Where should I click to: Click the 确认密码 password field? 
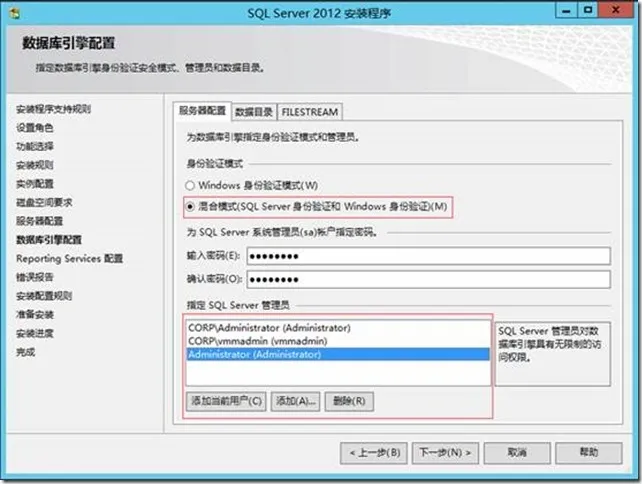point(428,280)
